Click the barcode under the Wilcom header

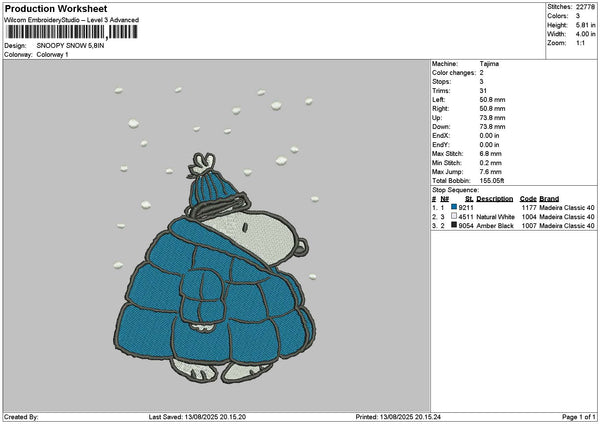point(72,32)
